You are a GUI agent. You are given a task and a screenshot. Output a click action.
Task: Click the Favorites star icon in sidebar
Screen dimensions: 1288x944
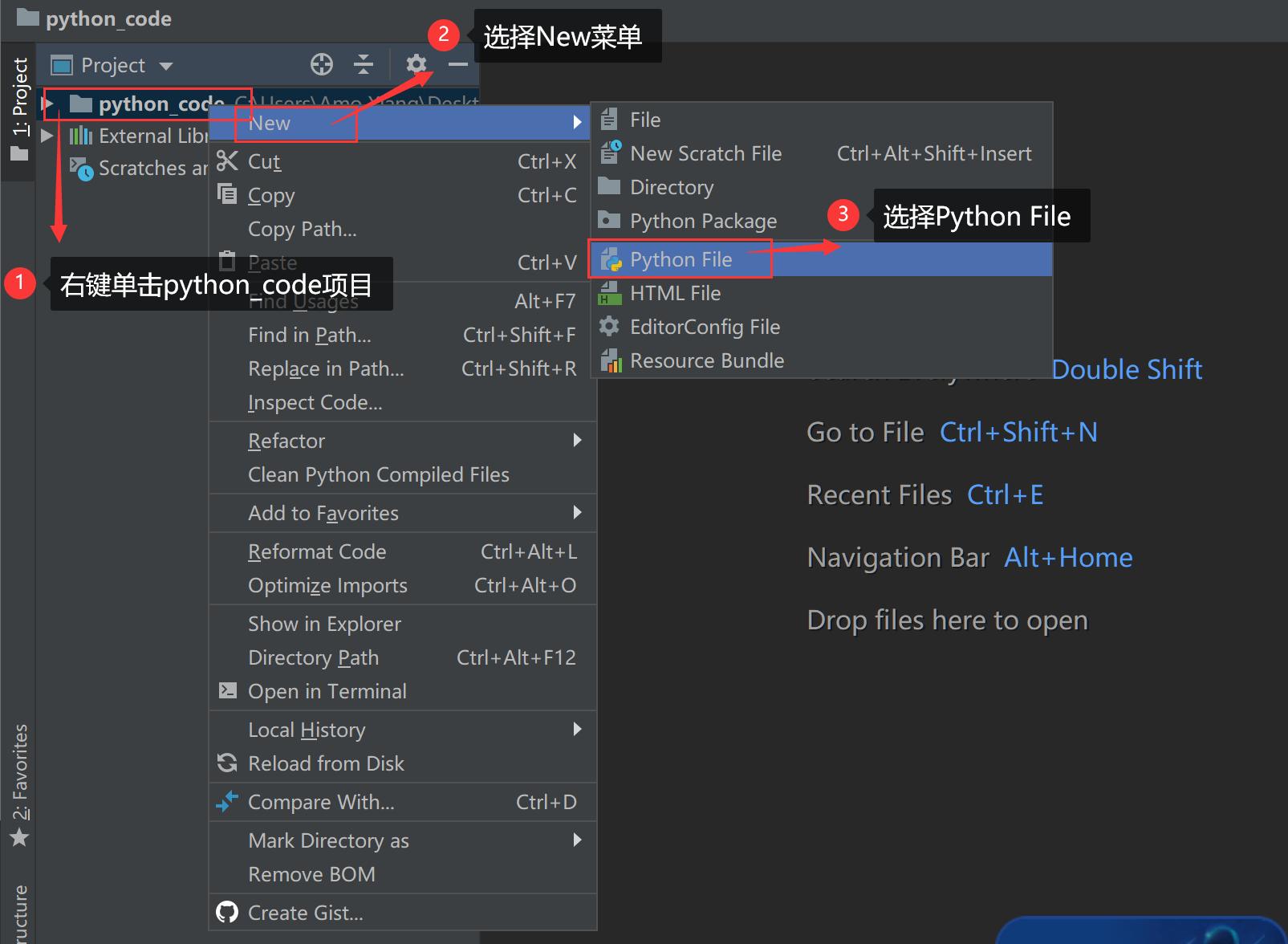tap(19, 838)
